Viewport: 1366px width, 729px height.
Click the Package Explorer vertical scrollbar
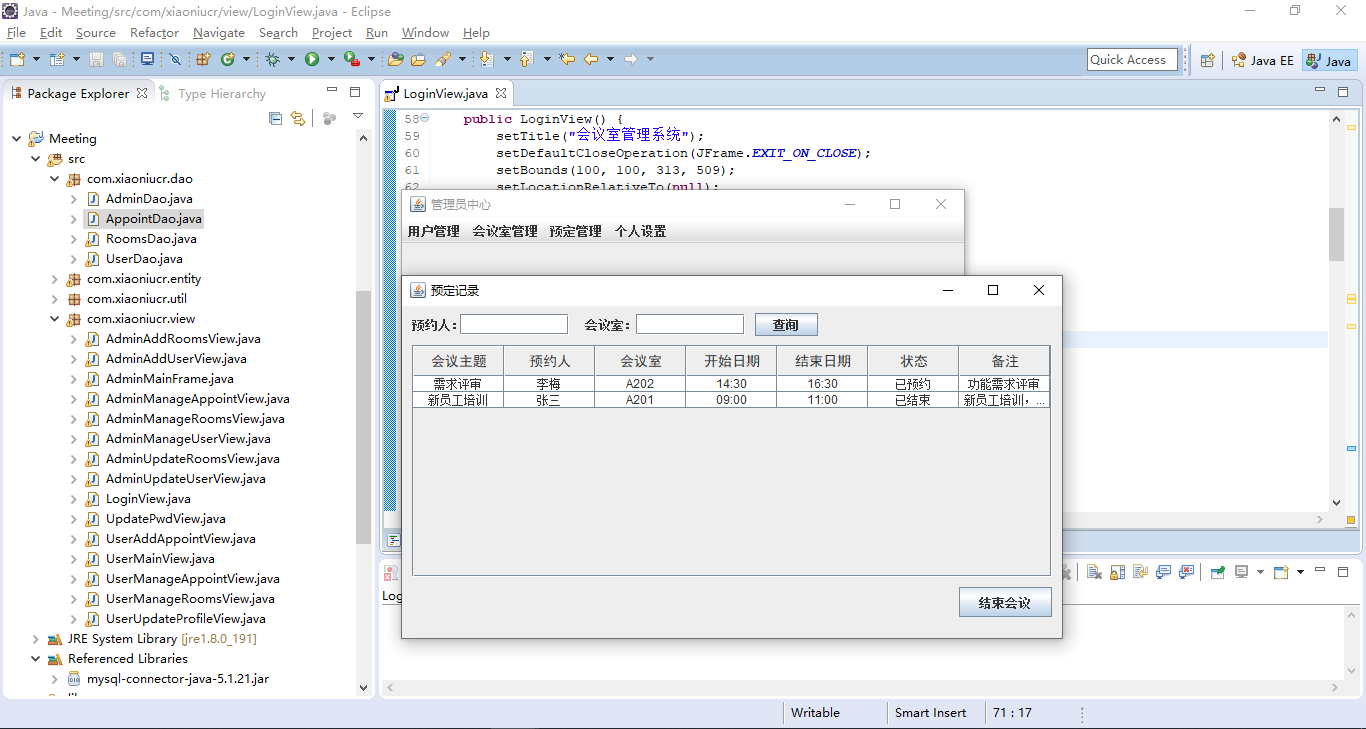point(364,417)
